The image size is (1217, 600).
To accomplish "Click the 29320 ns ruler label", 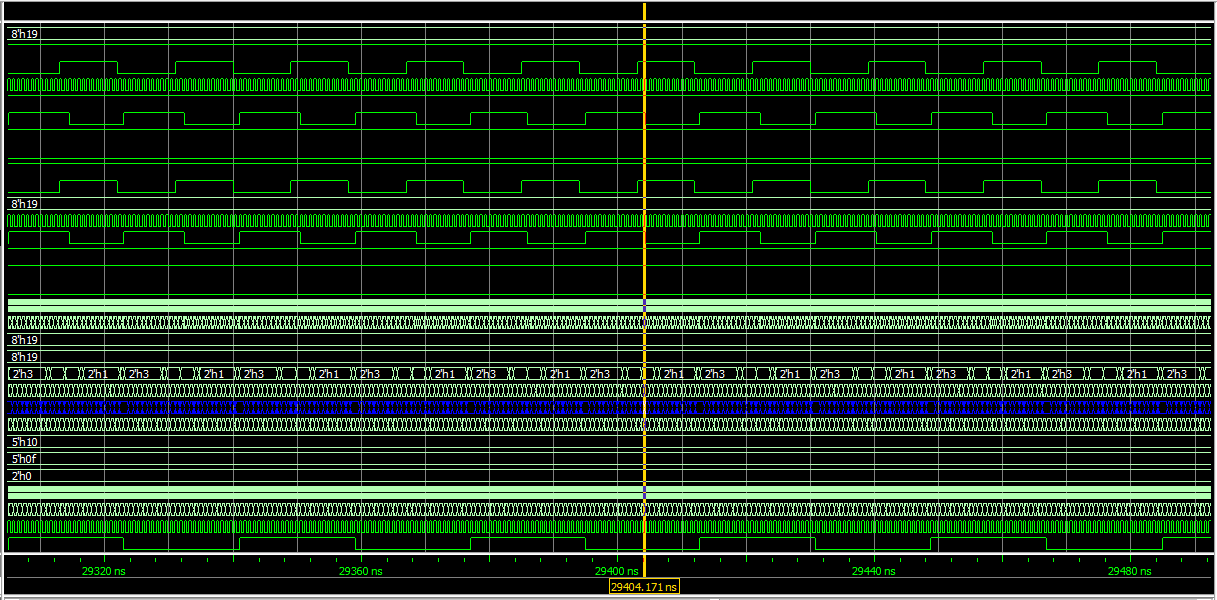I will coord(102,571).
